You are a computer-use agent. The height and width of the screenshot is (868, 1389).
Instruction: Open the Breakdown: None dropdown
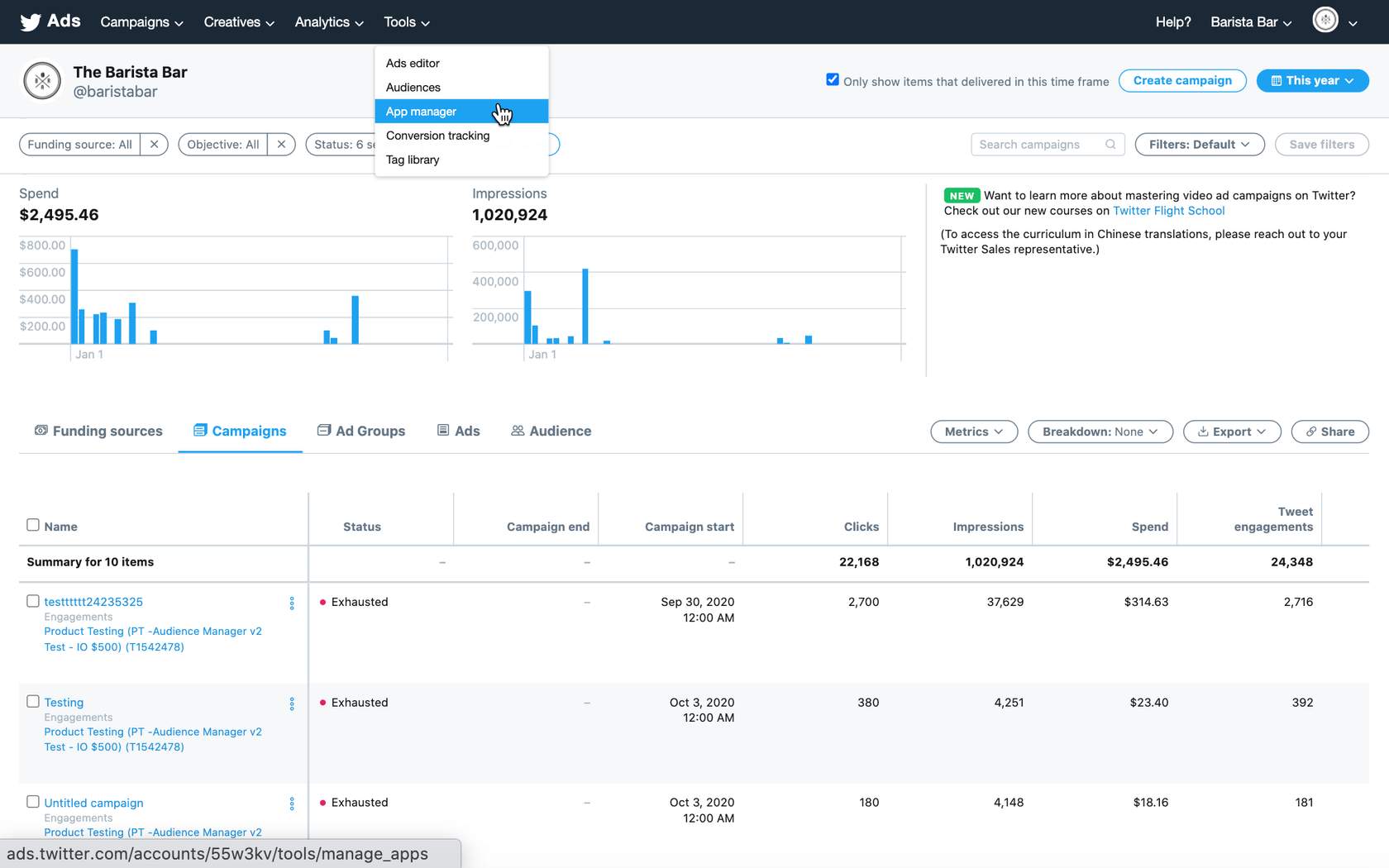click(1100, 432)
